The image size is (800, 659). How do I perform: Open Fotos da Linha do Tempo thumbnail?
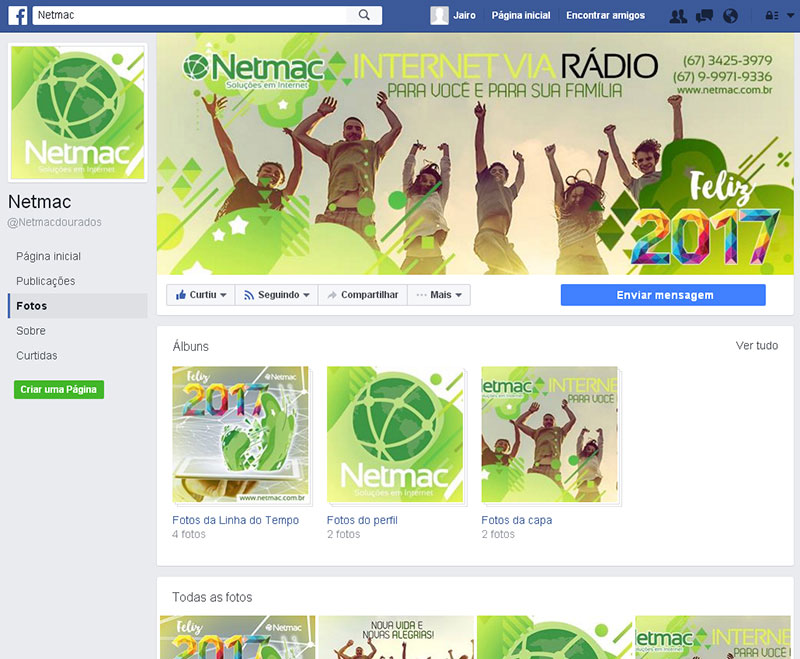click(240, 434)
